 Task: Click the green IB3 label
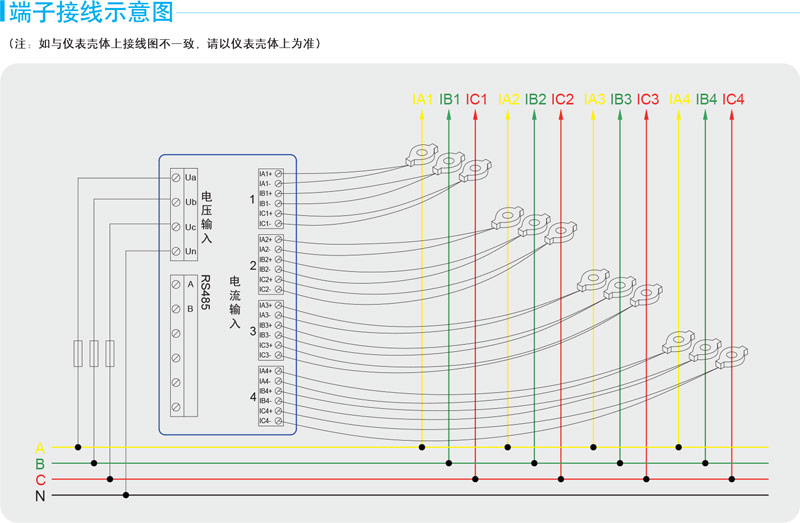point(621,100)
